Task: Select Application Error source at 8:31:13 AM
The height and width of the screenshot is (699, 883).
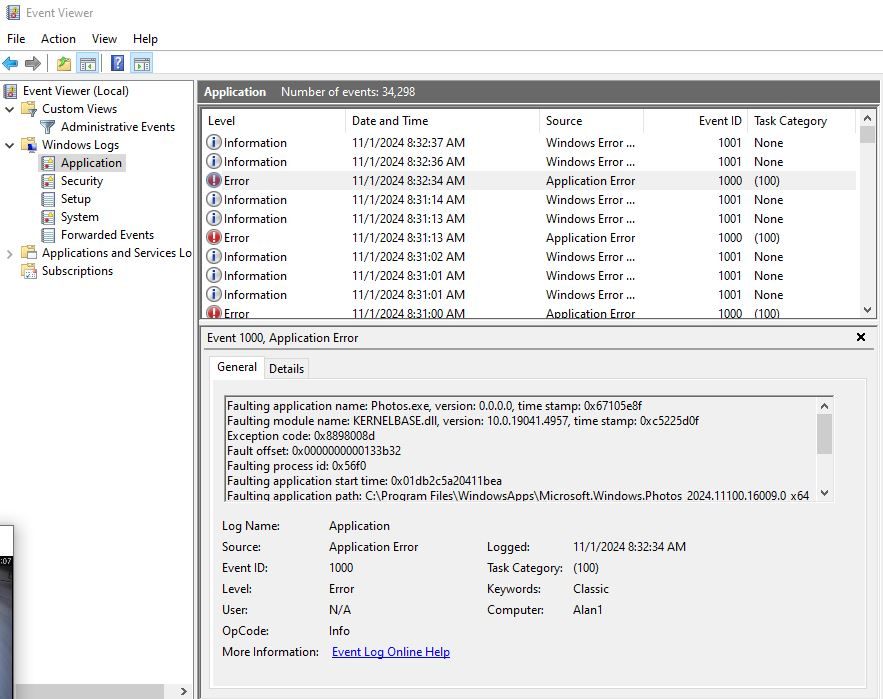Action: (590, 238)
